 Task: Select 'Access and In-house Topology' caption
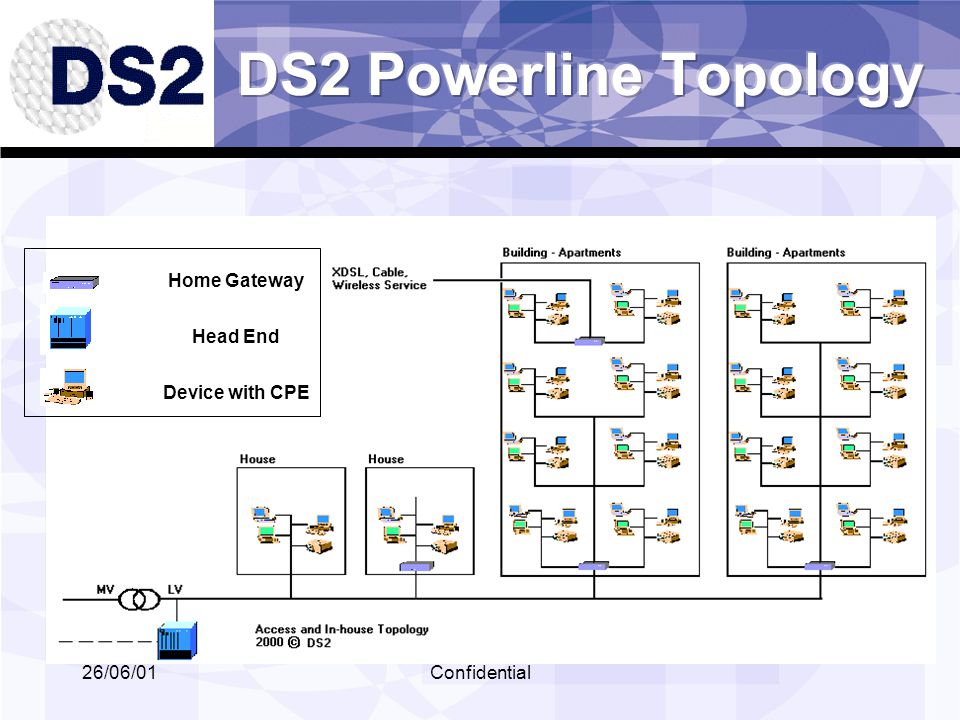[342, 629]
